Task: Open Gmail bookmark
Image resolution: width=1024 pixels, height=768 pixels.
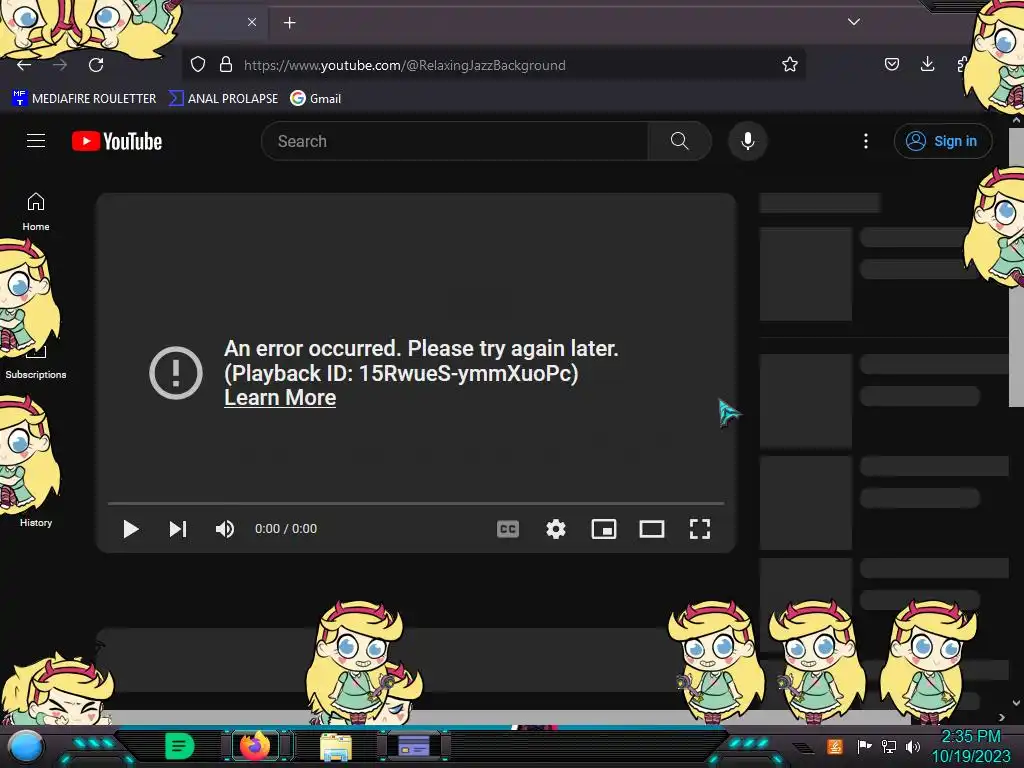Action: click(316, 99)
